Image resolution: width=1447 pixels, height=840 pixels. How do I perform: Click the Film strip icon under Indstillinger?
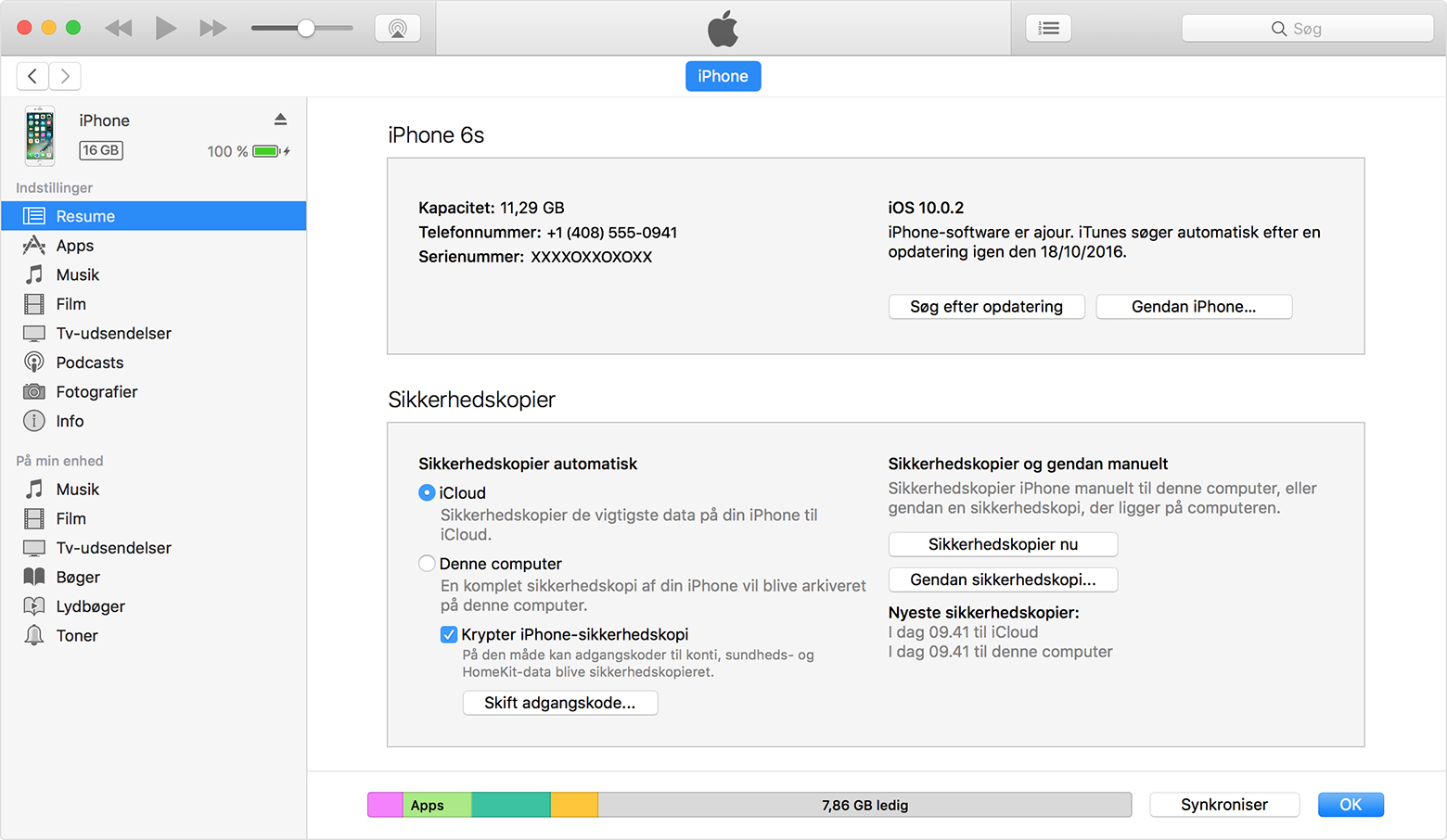[x=34, y=304]
